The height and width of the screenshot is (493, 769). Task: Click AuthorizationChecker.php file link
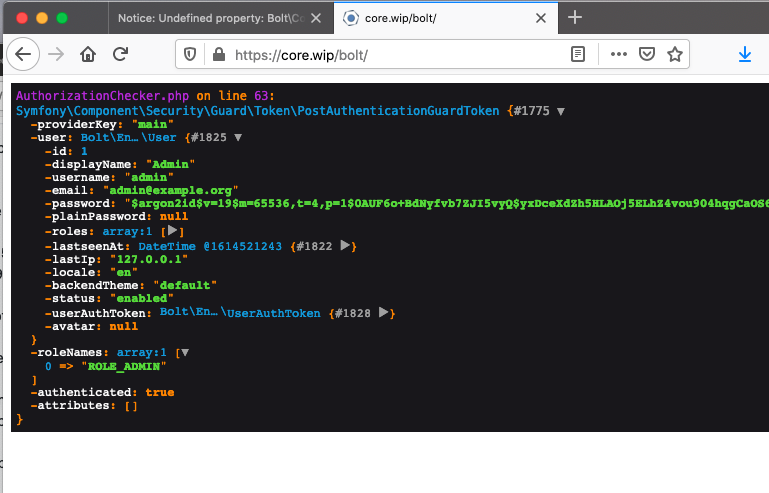click(103, 96)
